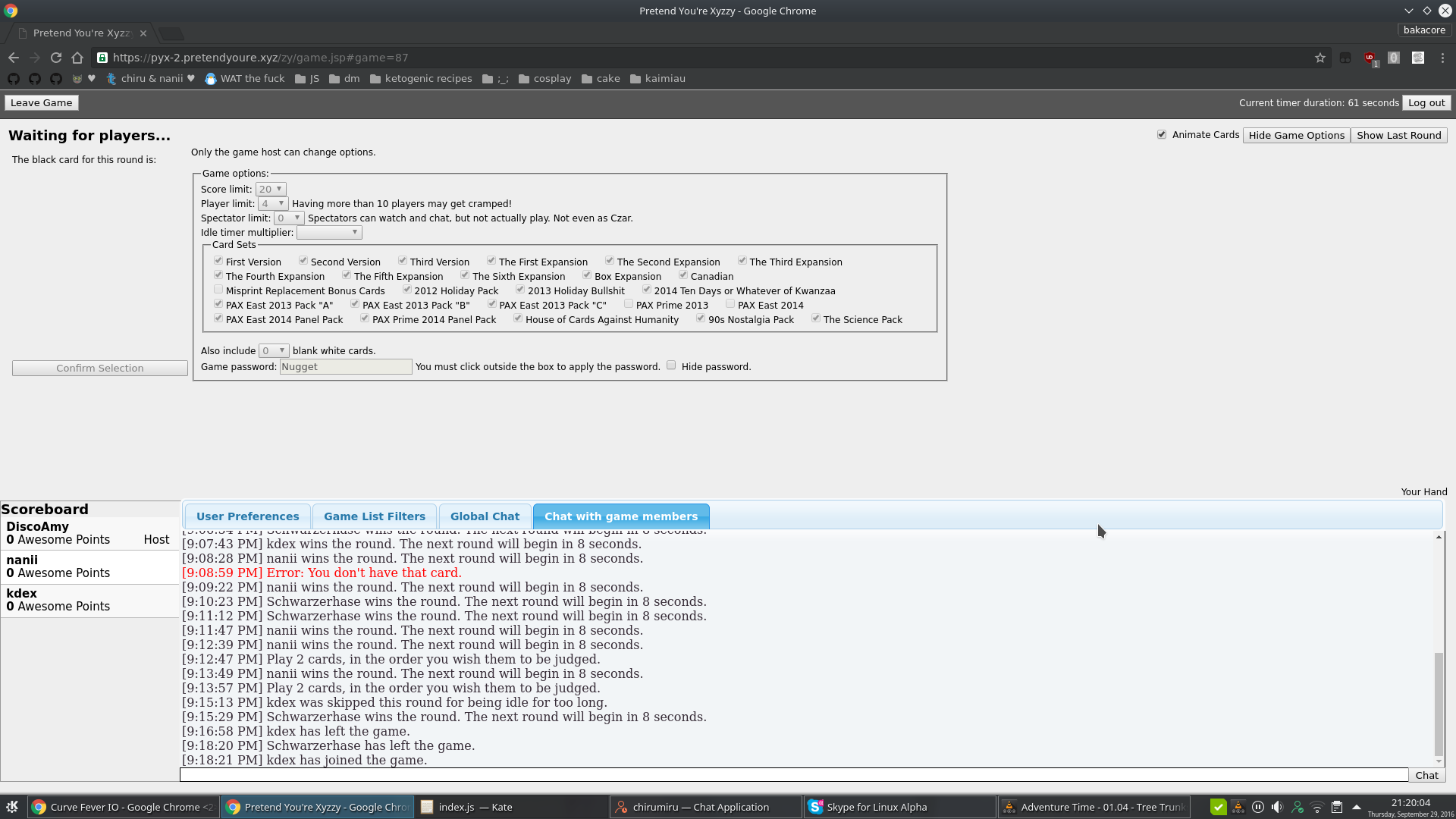Switch to the User Preferences tab
Image resolution: width=1456 pixels, height=819 pixels.
coord(248,516)
